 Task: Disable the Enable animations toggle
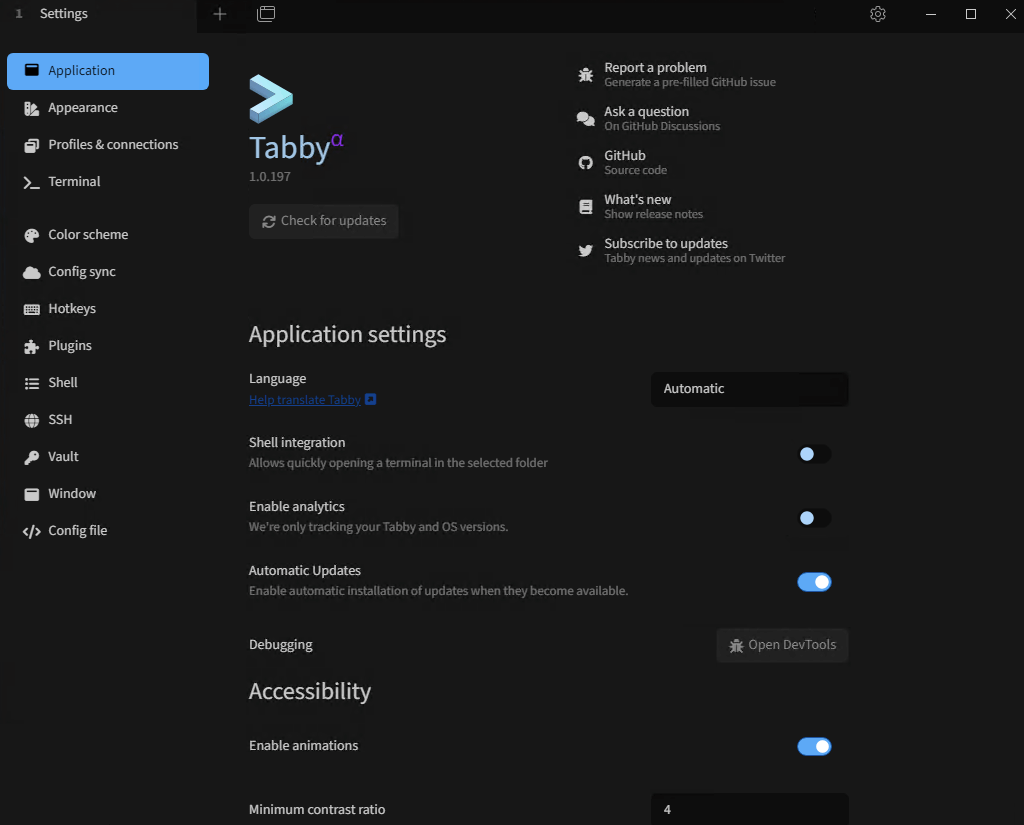(814, 747)
